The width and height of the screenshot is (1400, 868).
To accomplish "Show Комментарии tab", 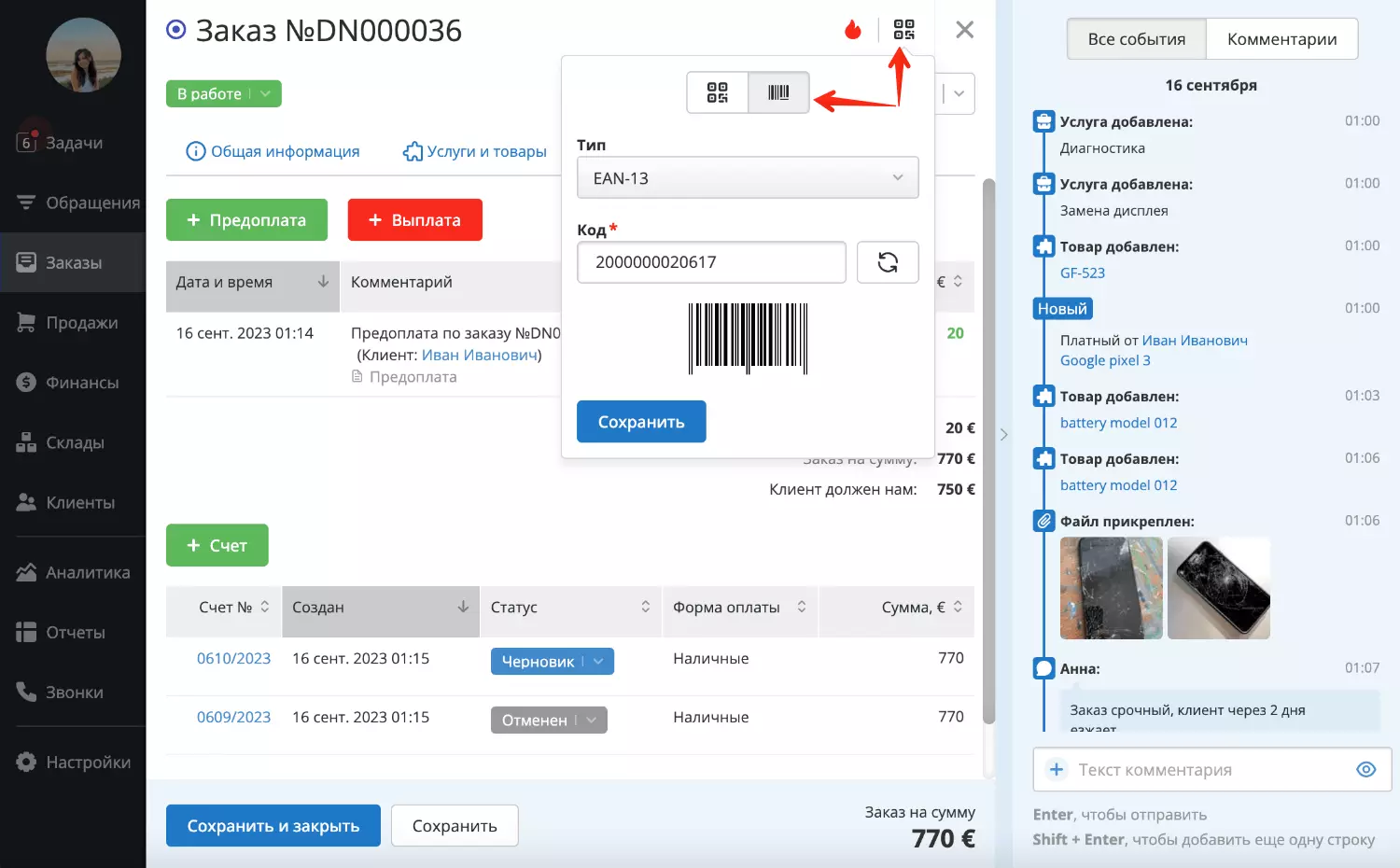I will pos(1281,39).
